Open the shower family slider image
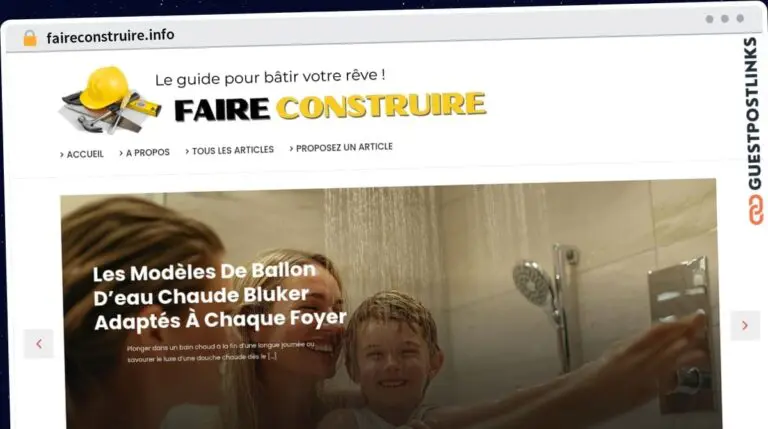Image resolution: width=768 pixels, height=429 pixels. tap(390, 306)
